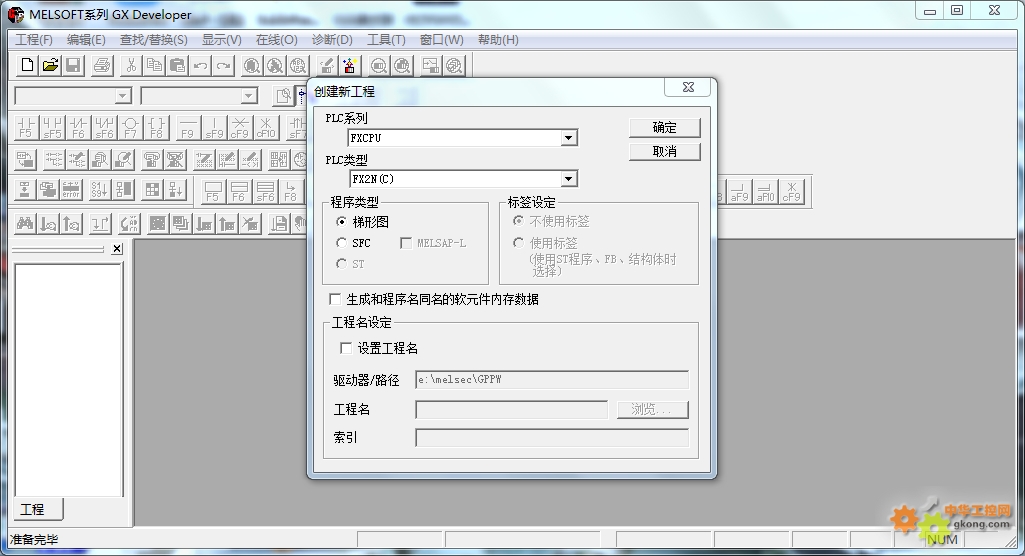Image resolution: width=1025 pixels, height=556 pixels.
Task: Open the 窗口(W) menu
Action: tap(442, 40)
